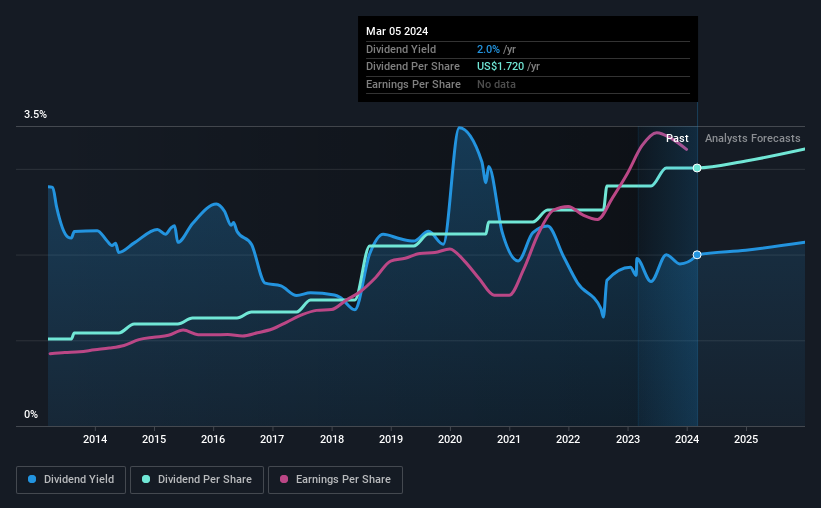The image size is (821, 508).
Task: Click the blue Dividend Yield legend dot
Action: [x=32, y=479]
